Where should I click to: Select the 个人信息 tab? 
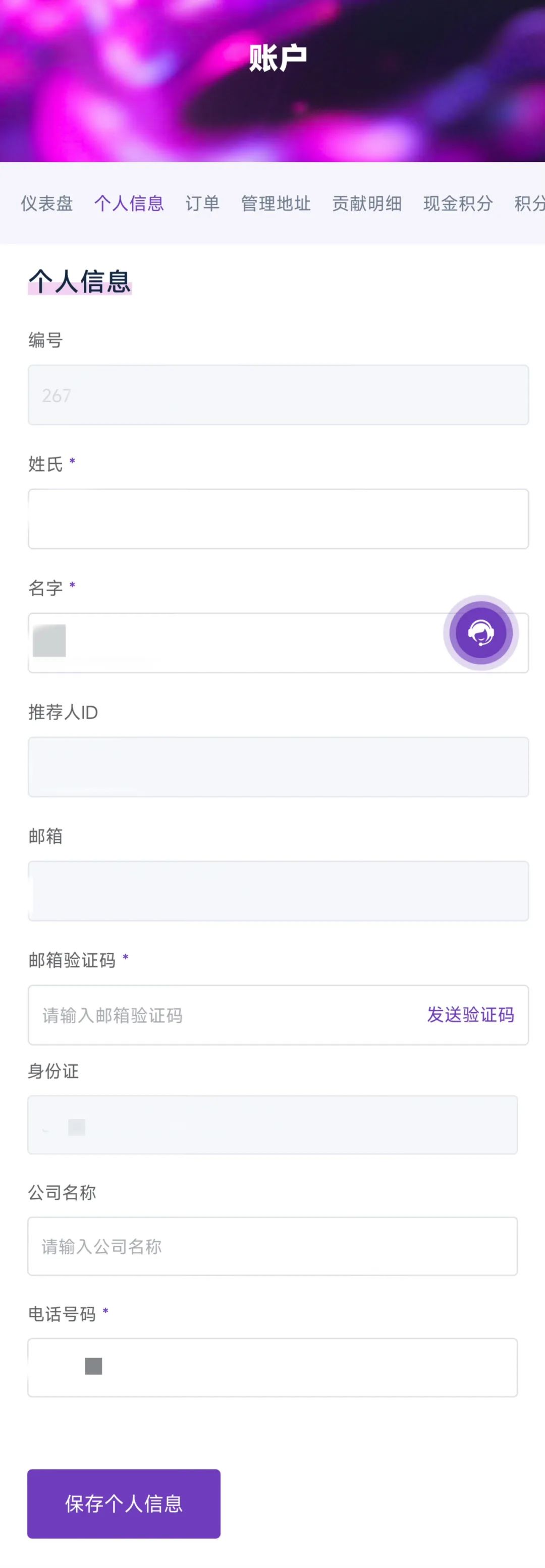tap(129, 203)
